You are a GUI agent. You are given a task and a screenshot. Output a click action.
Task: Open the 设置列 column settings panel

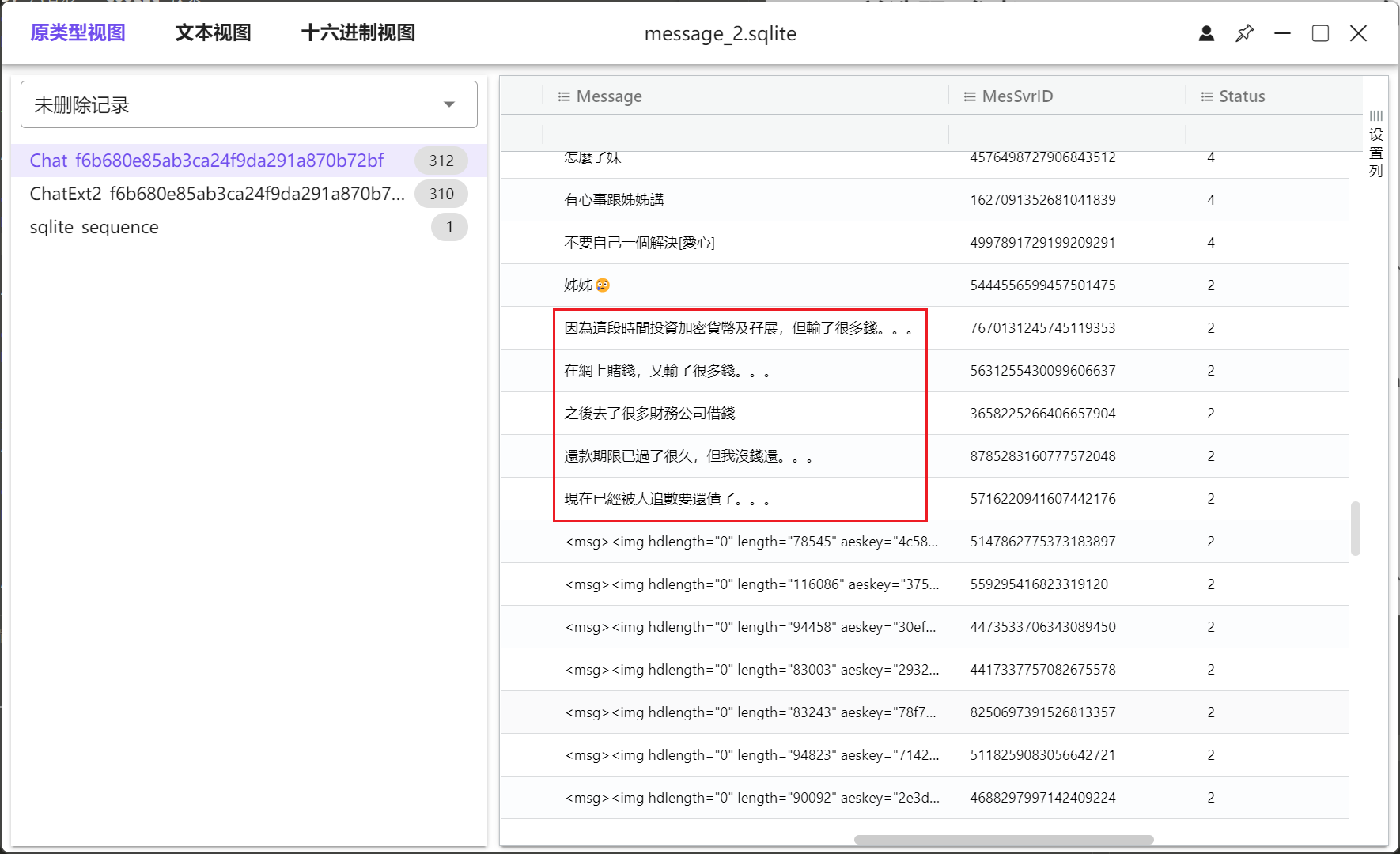click(x=1376, y=144)
